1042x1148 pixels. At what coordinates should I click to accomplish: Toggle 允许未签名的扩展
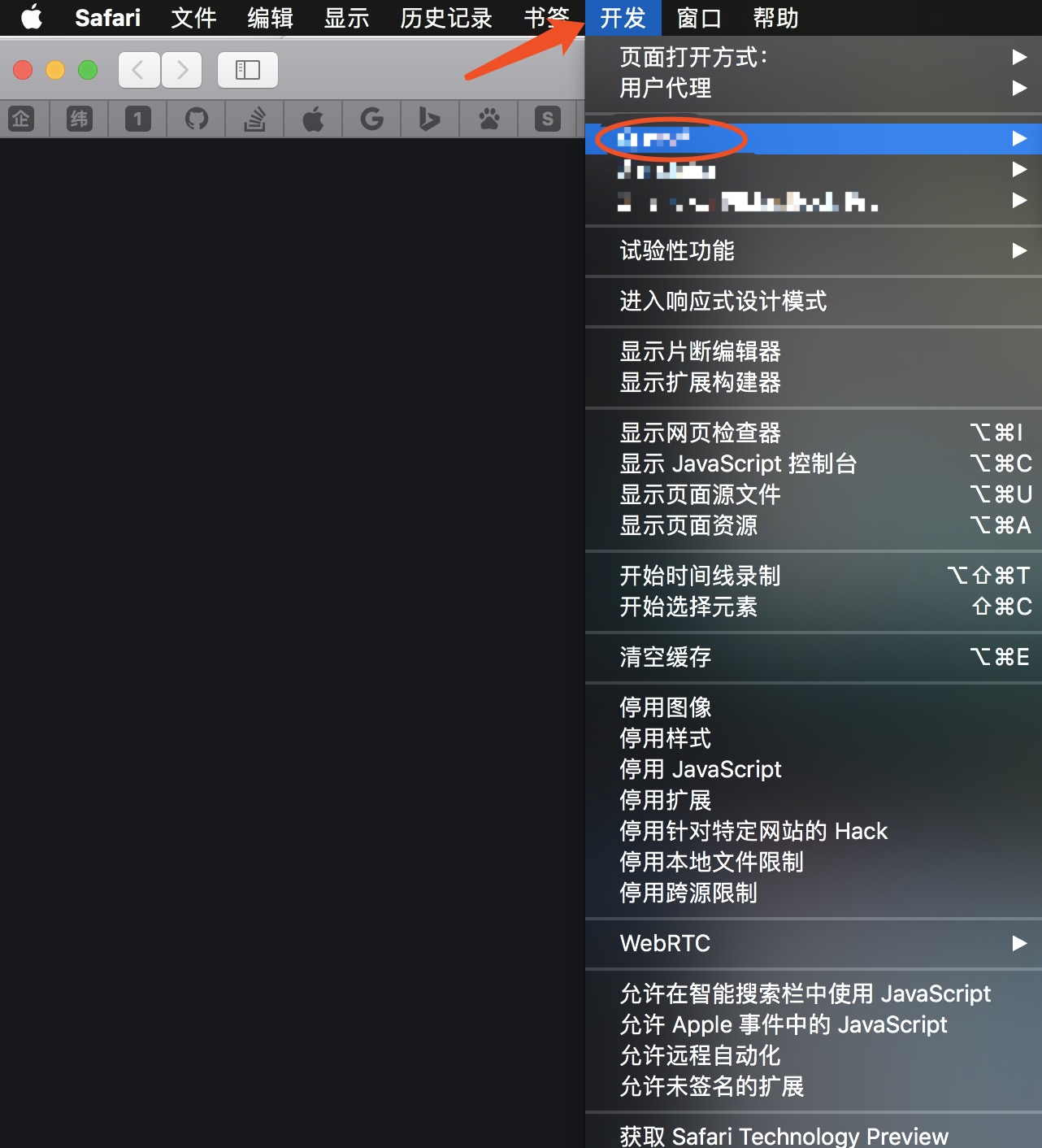click(x=814, y=1086)
